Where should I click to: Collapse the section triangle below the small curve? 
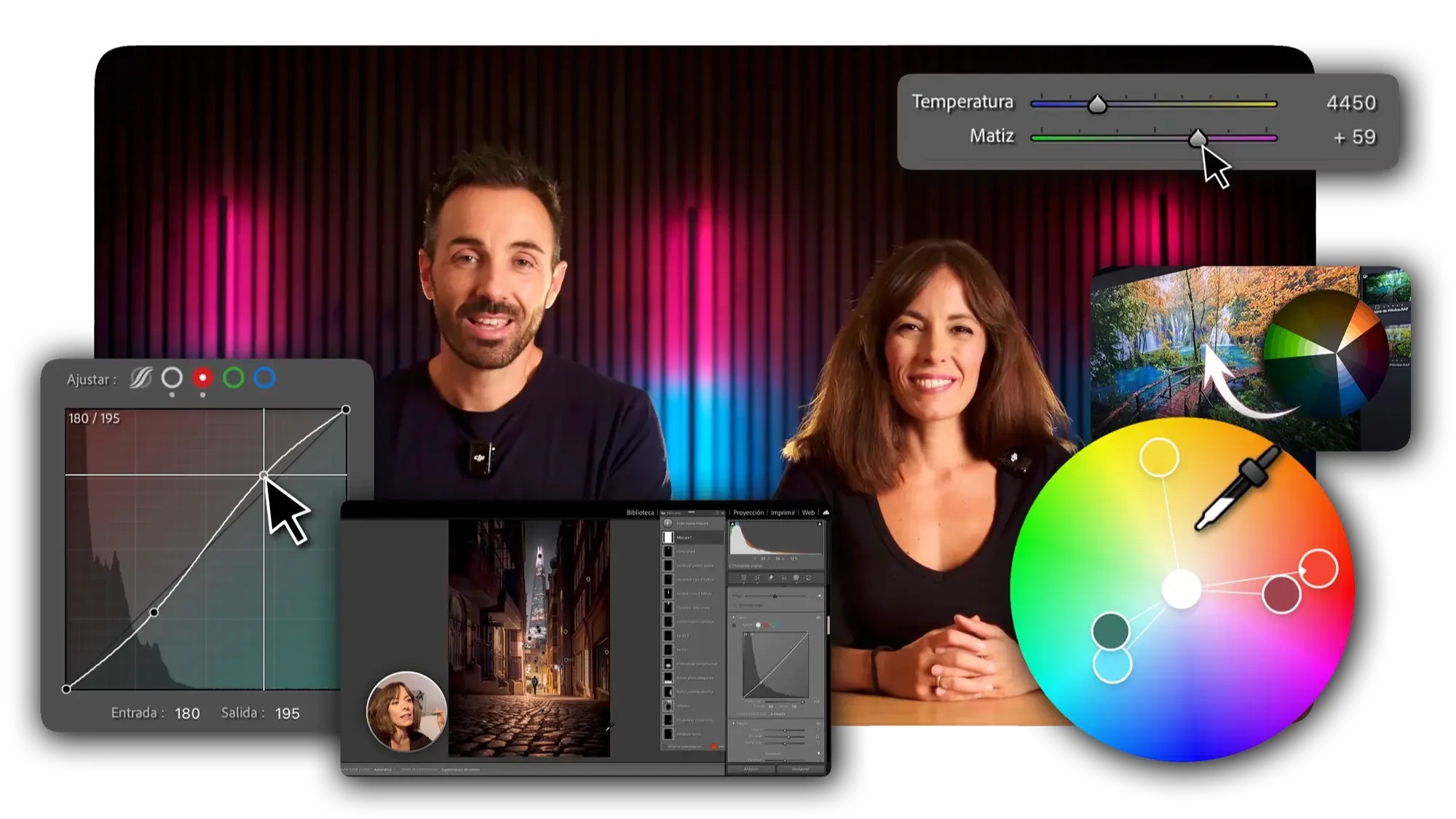pos(733,724)
